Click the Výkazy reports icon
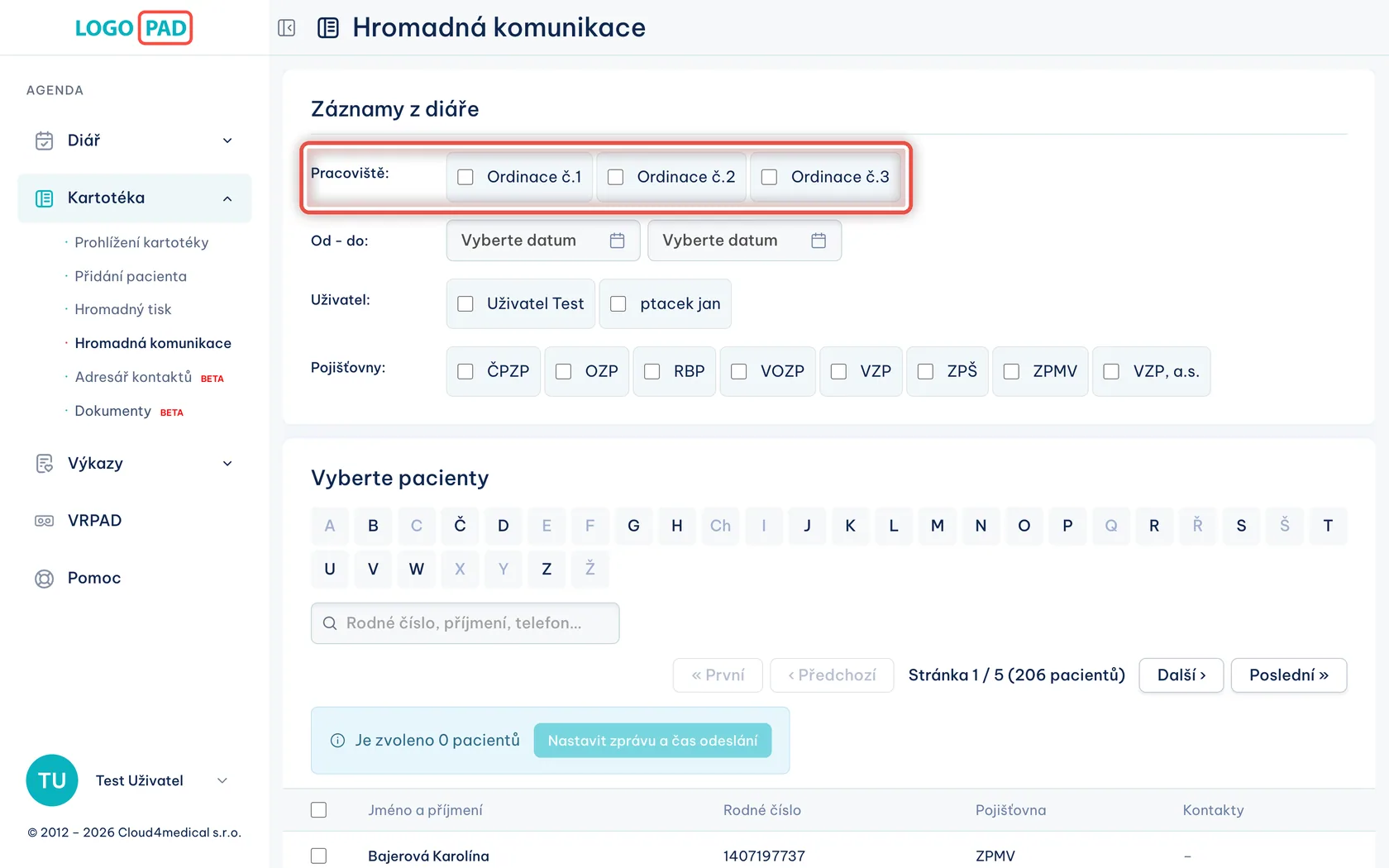1389x868 pixels. pos(44,464)
